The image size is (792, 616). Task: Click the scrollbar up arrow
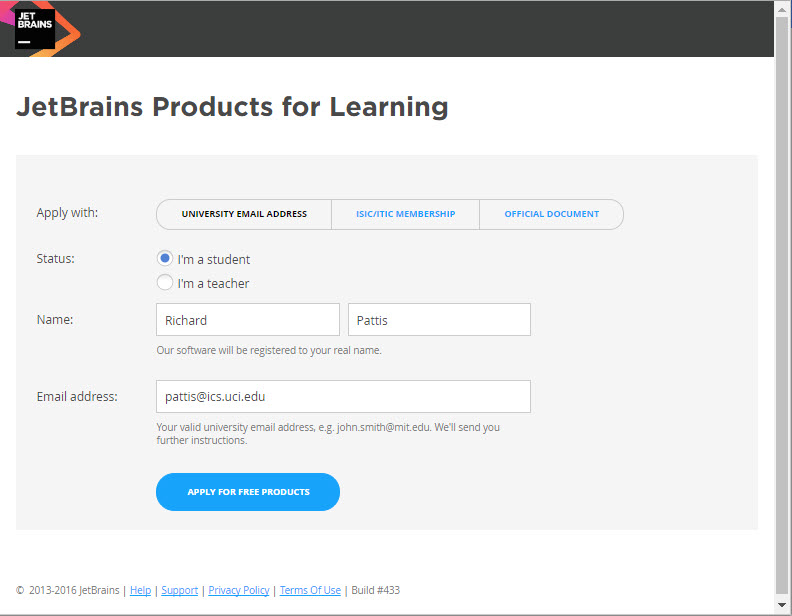point(783,8)
